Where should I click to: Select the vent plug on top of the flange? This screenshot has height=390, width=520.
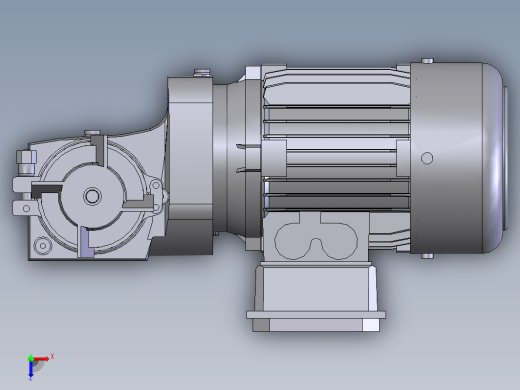[x=202, y=73]
